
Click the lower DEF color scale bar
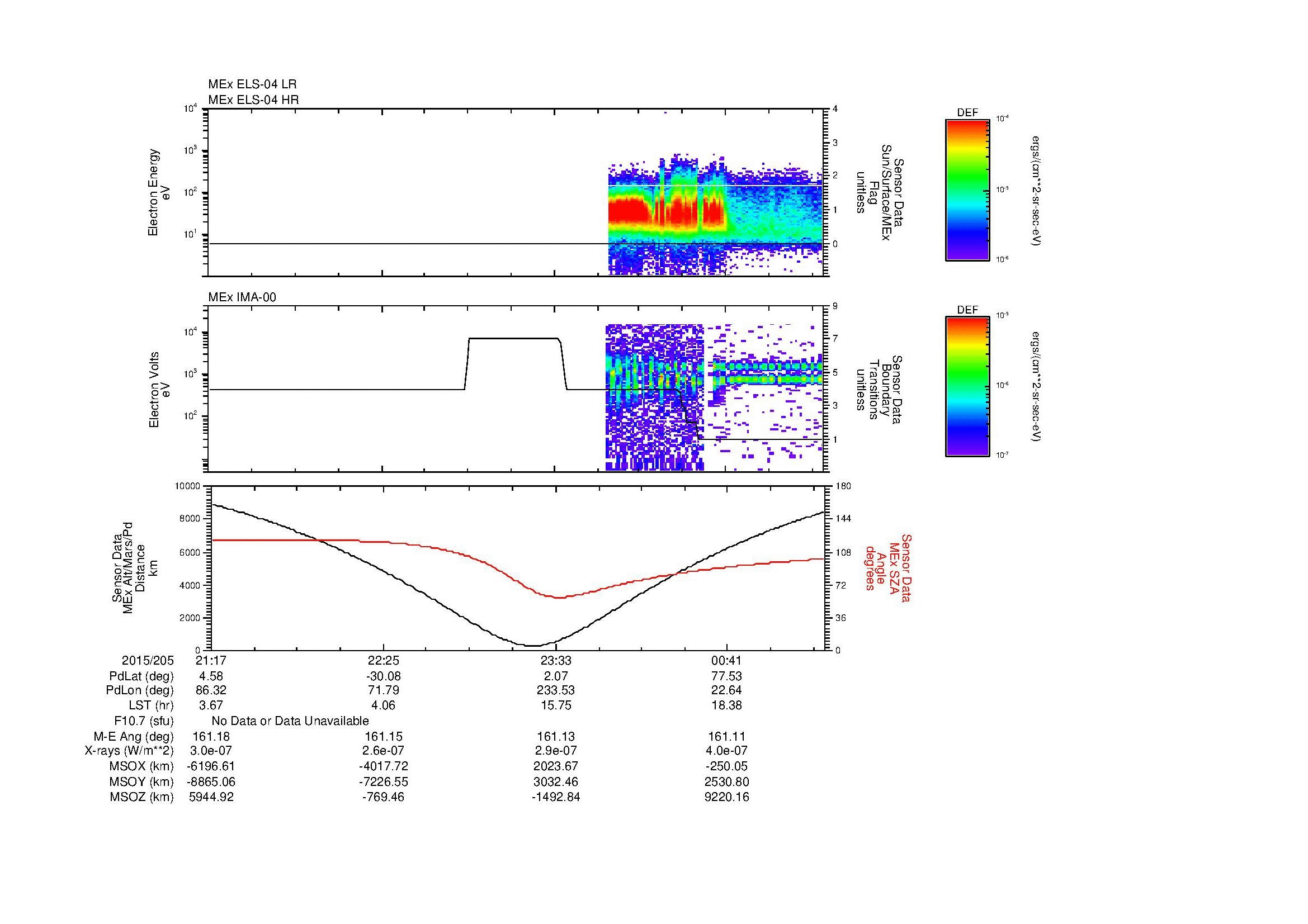[x=967, y=387]
